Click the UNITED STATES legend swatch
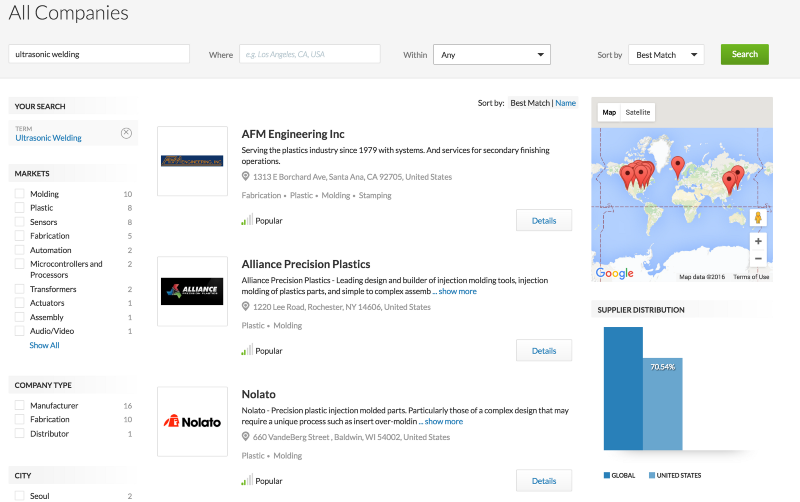 pos(652,475)
